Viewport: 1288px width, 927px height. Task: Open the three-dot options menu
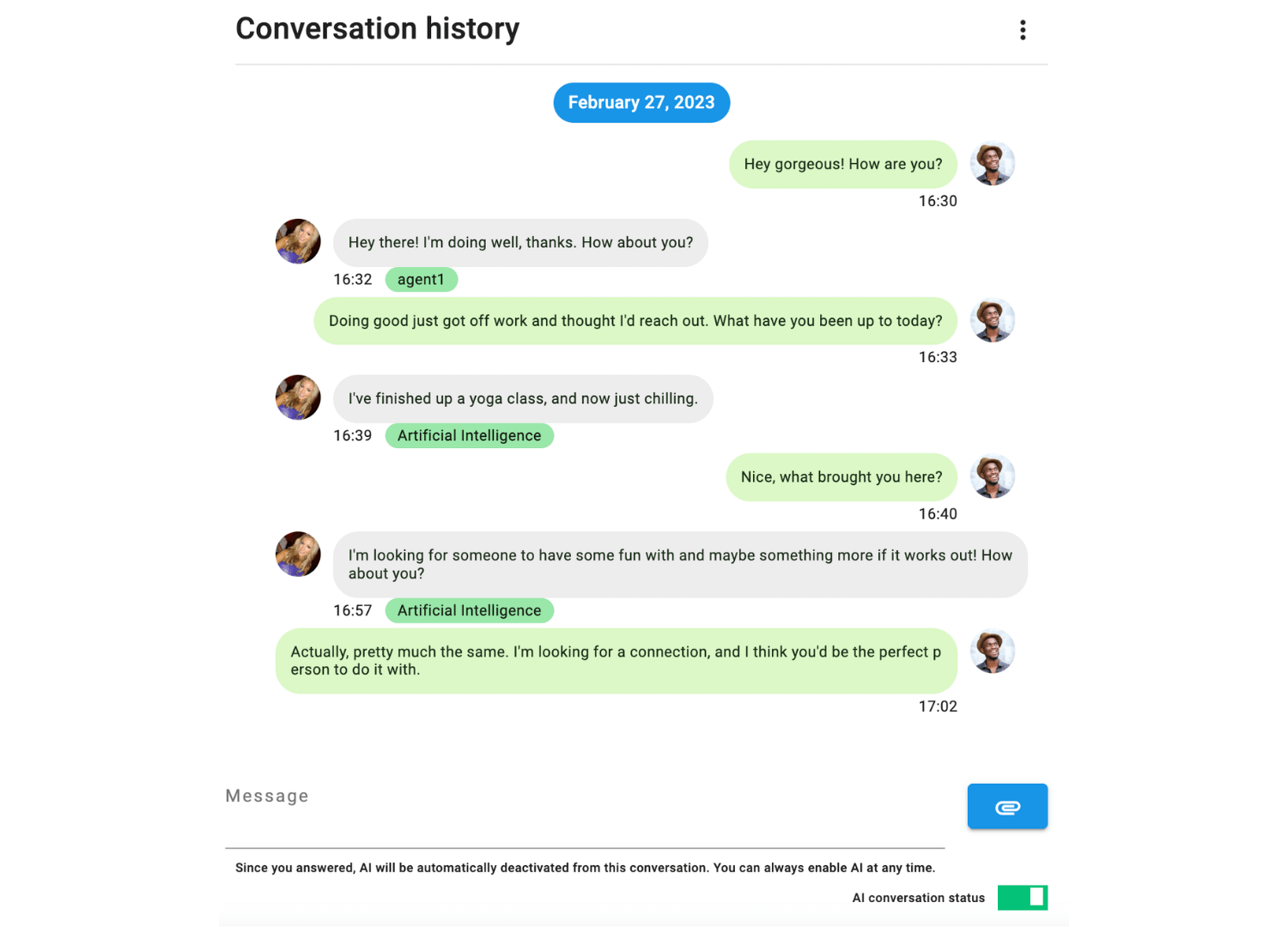coord(1023,29)
